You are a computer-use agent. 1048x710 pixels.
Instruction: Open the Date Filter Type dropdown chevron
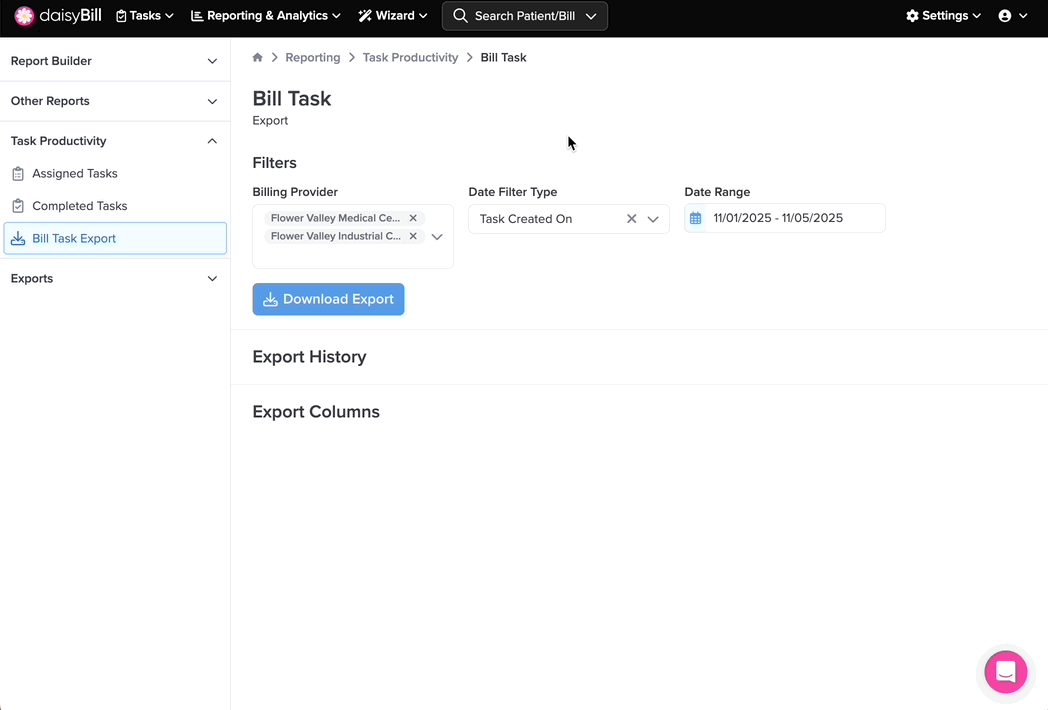click(x=653, y=219)
